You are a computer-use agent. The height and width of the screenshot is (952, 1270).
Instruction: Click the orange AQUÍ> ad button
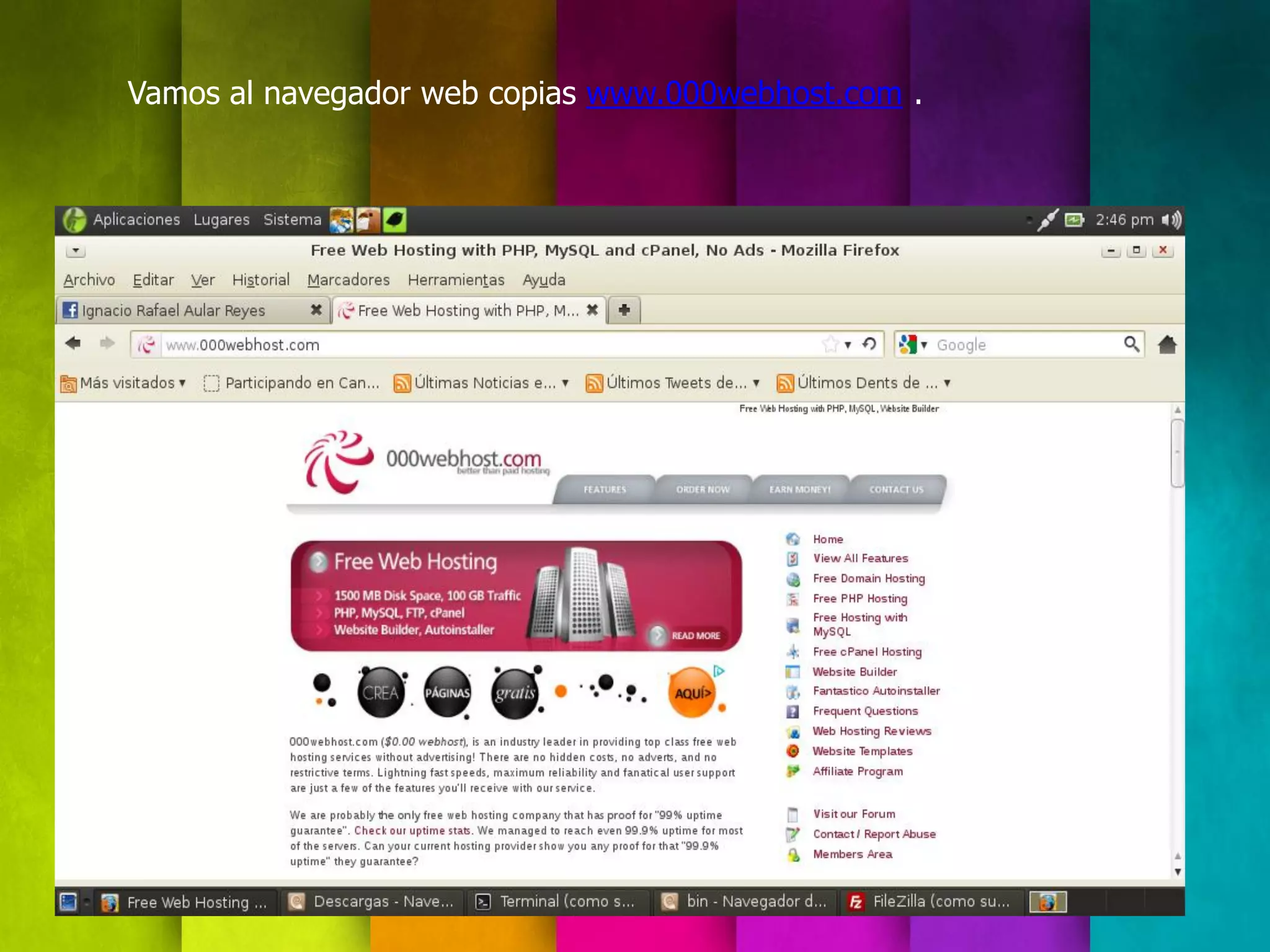click(693, 693)
